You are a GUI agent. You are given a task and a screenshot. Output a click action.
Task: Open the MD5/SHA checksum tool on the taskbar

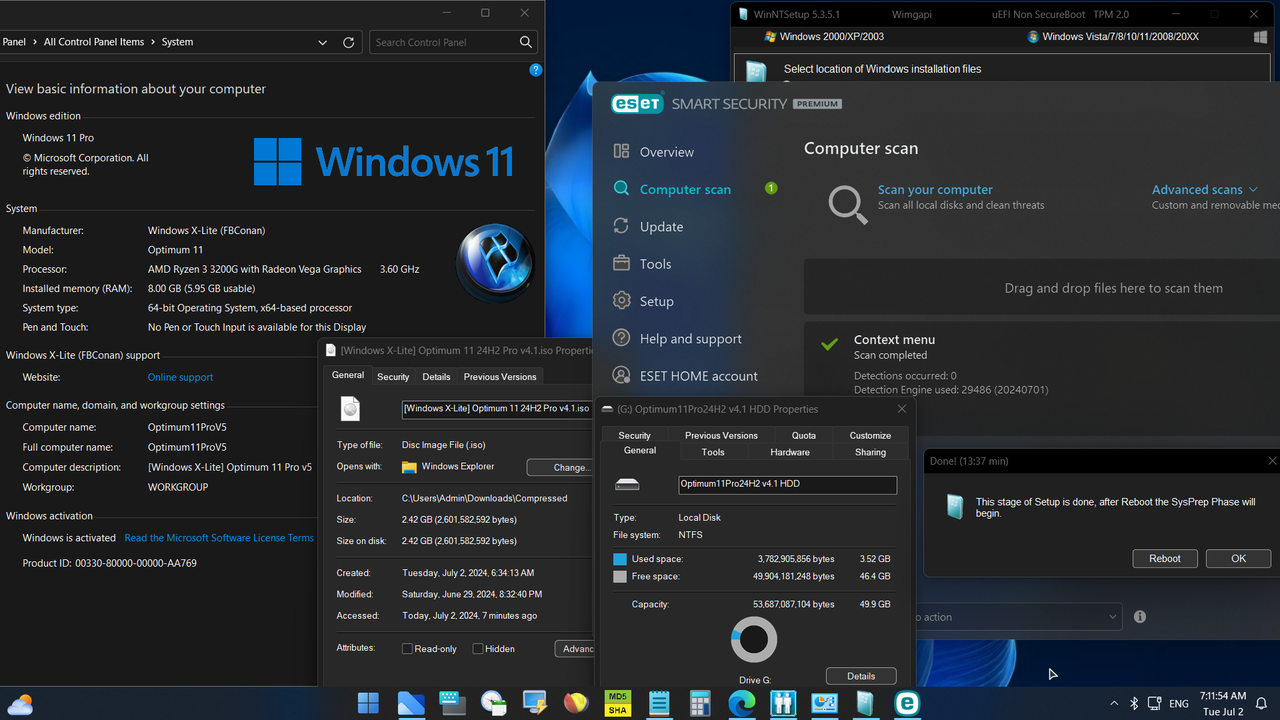coord(617,703)
